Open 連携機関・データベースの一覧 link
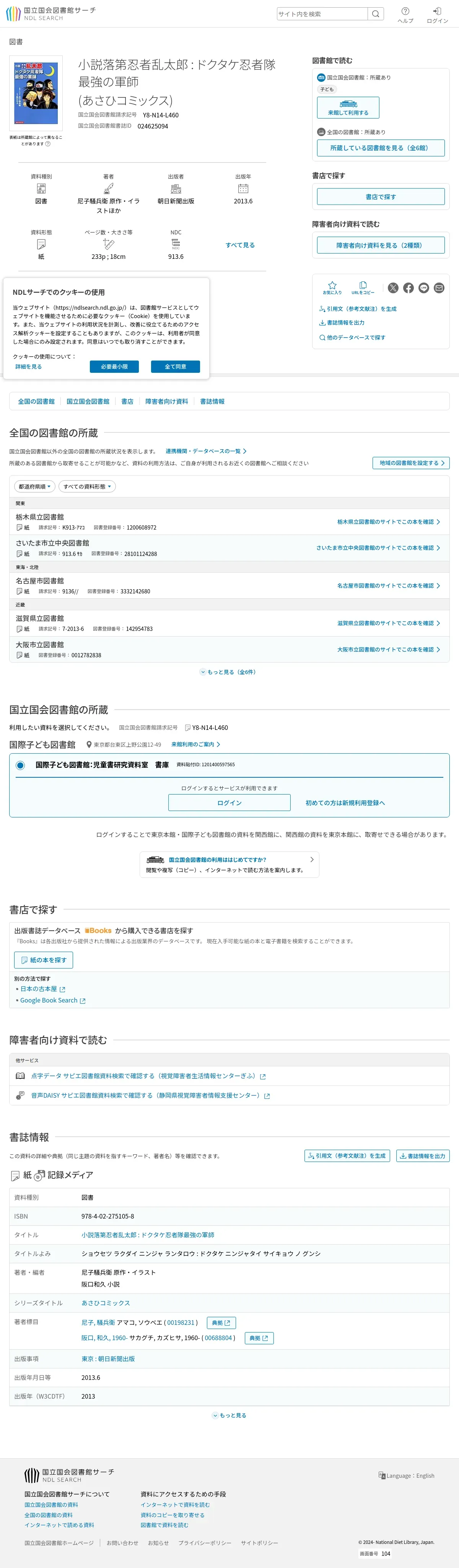459x1568 pixels. click(x=206, y=451)
